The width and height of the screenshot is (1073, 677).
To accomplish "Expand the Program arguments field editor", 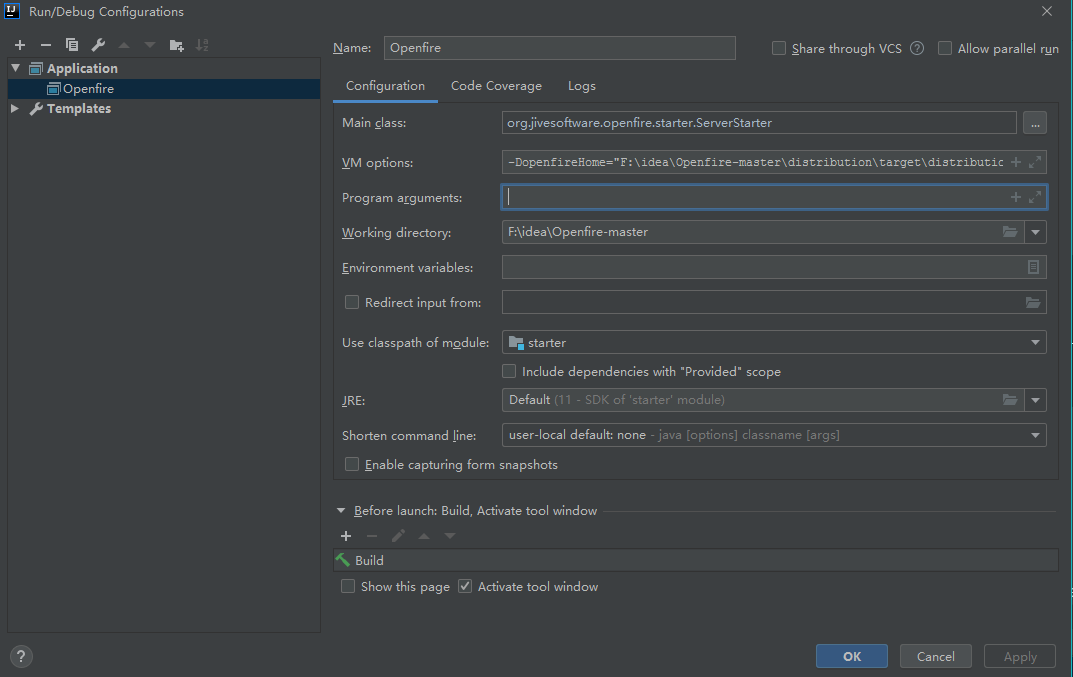I will [1035, 197].
